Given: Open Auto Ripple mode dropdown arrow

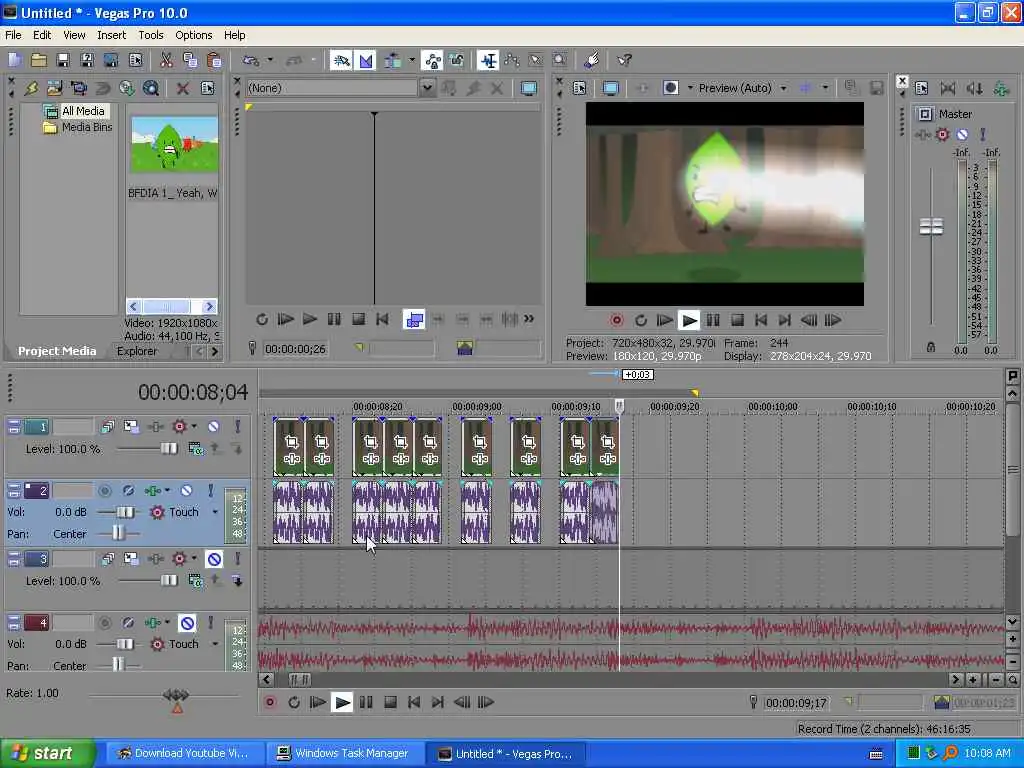Looking at the screenshot, I should tap(411, 60).
